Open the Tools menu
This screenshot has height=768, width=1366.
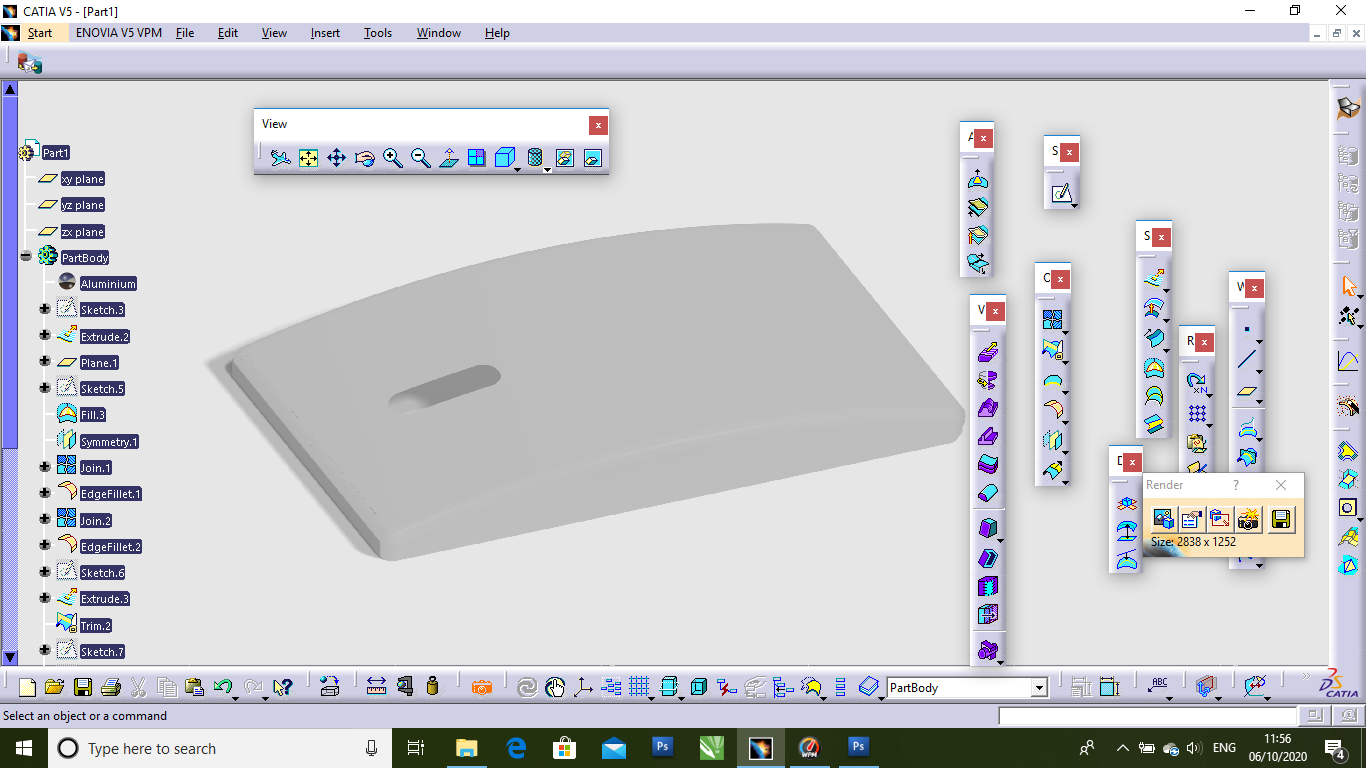pyautogui.click(x=377, y=32)
